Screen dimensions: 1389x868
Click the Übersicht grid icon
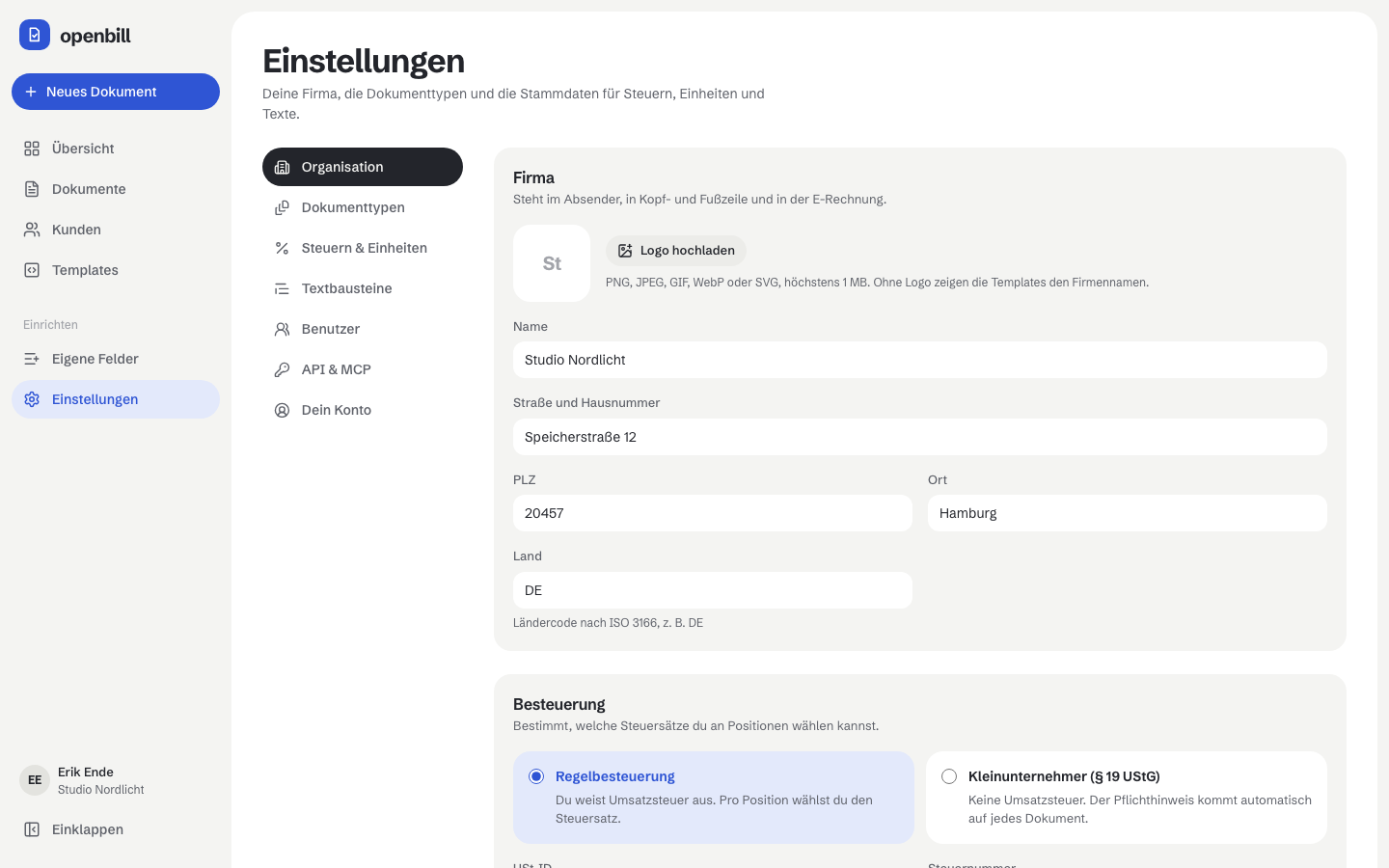pos(32,149)
